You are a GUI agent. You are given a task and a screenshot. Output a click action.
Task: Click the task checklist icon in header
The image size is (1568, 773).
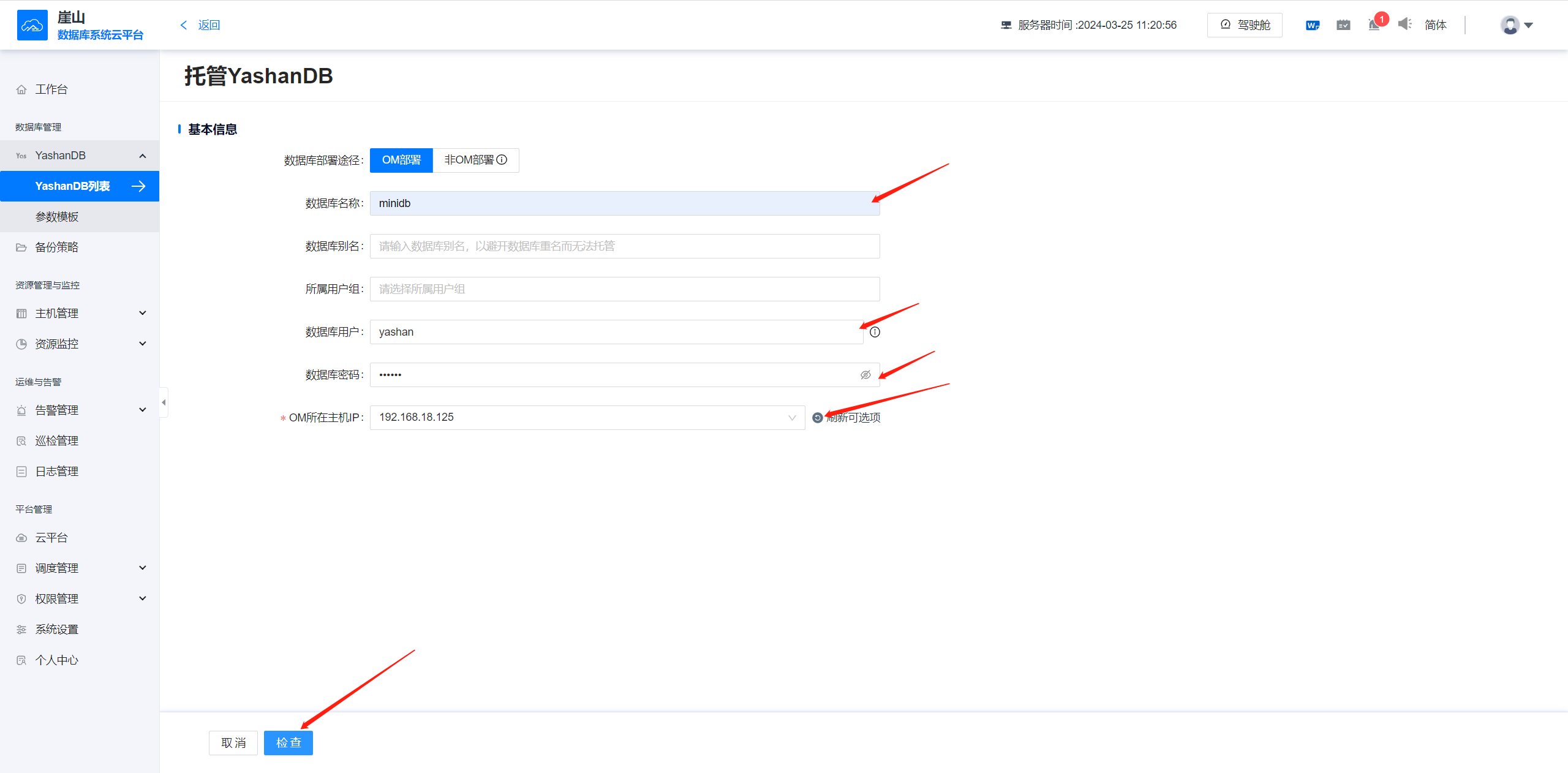point(1343,25)
